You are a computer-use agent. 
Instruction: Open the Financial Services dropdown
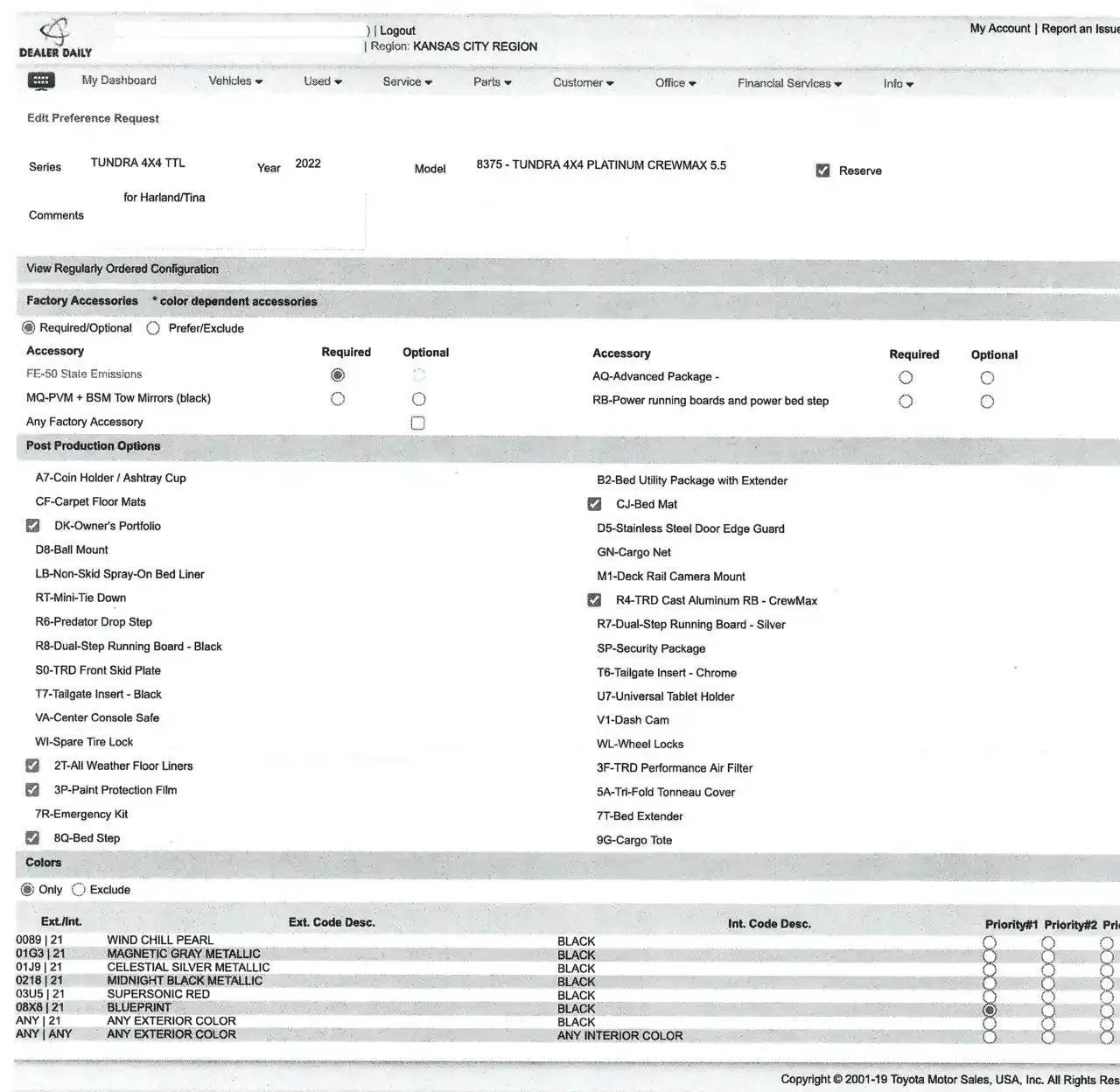click(x=785, y=83)
